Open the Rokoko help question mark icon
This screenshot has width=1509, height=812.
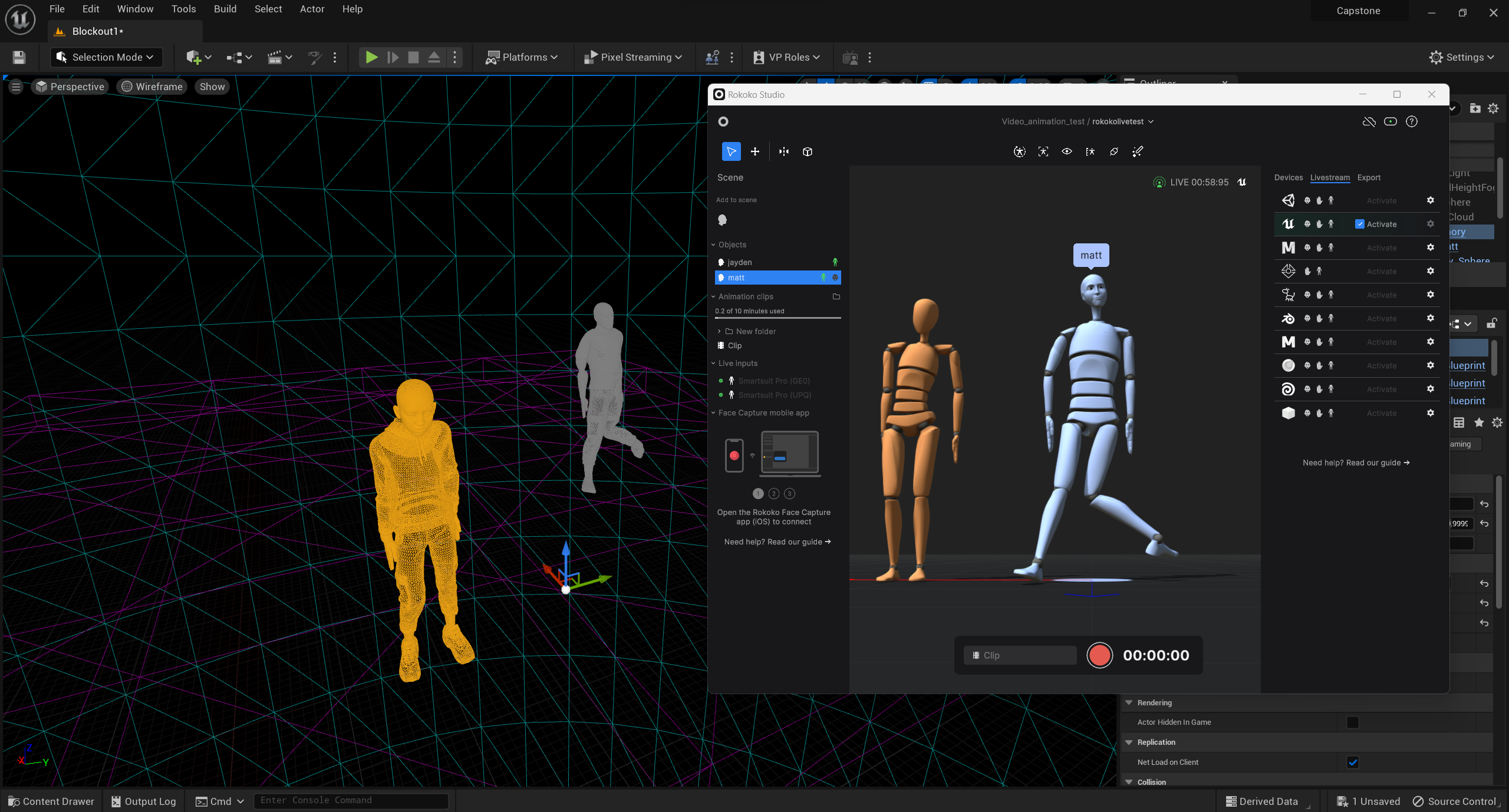(1412, 121)
